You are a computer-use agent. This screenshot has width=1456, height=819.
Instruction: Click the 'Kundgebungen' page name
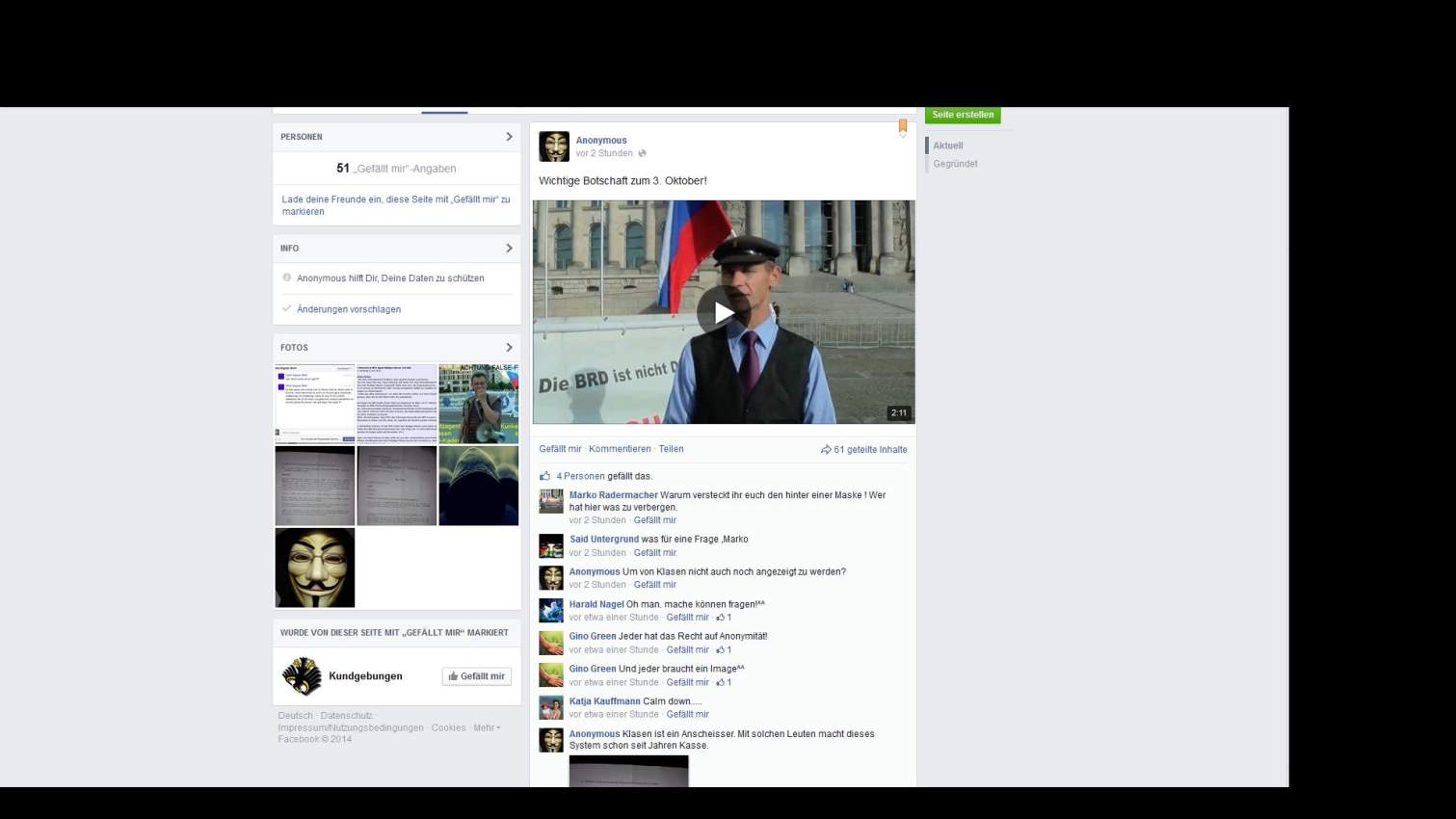coord(365,676)
